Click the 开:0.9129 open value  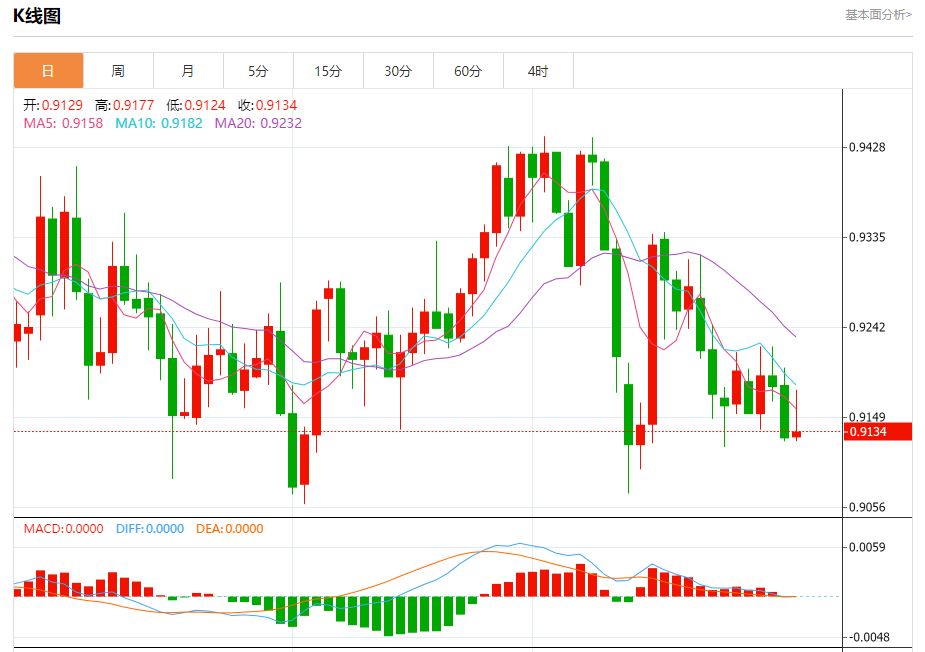click(x=53, y=105)
